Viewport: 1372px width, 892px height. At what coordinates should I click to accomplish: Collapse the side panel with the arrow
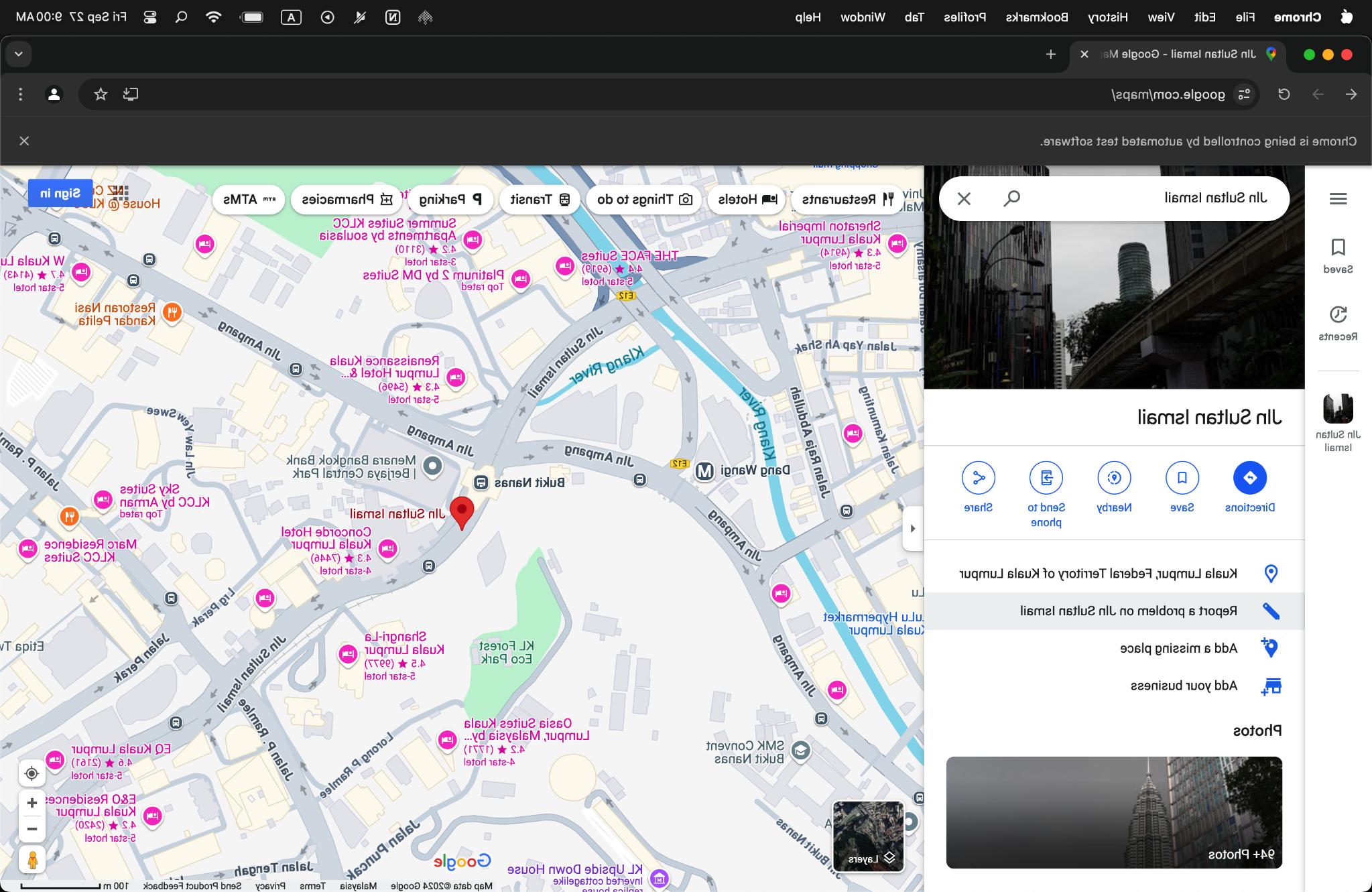913,528
